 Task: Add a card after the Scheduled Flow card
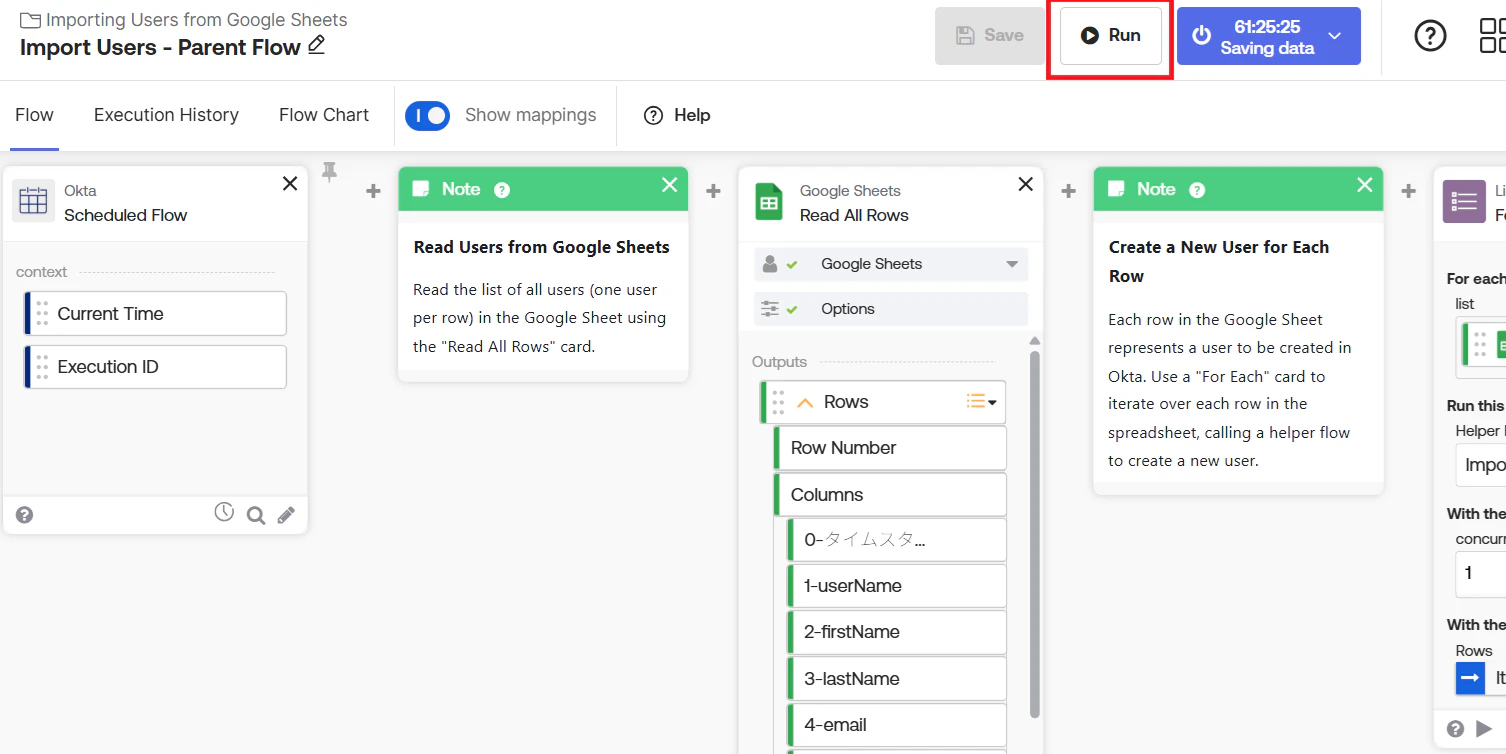tap(373, 191)
